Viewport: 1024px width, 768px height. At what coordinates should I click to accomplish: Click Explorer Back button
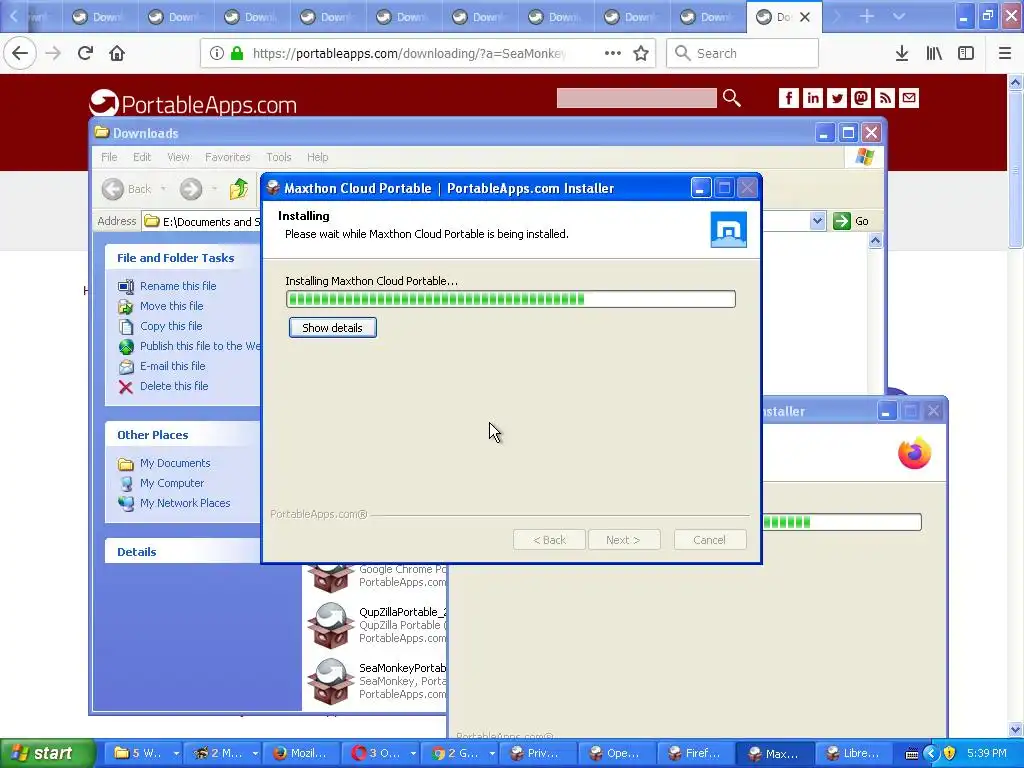[x=127, y=189]
